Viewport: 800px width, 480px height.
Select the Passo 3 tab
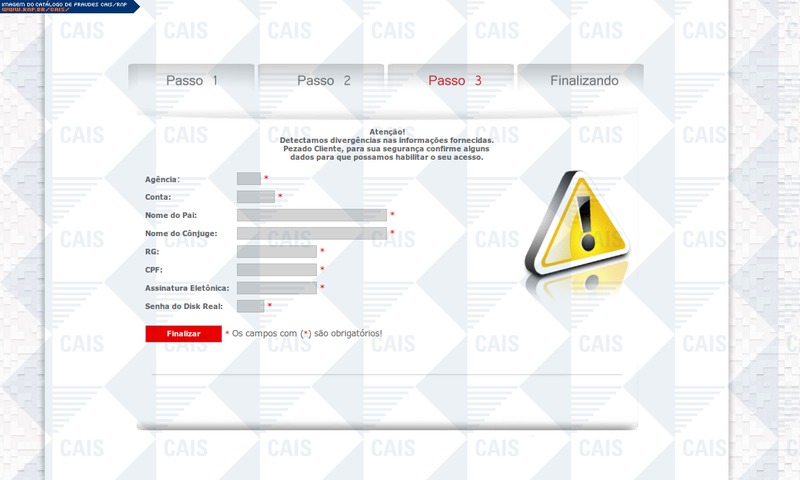(454, 80)
